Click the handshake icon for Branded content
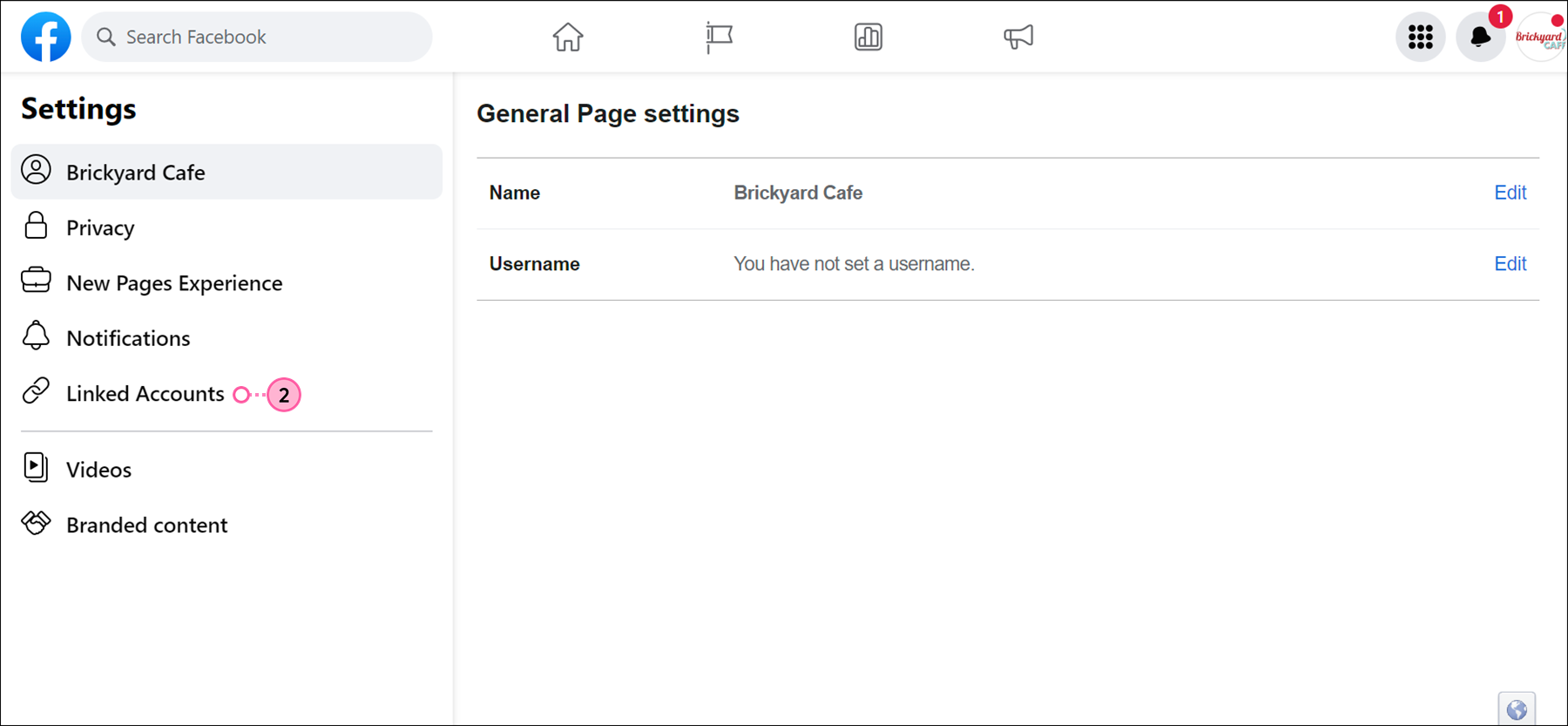This screenshot has height=726, width=1568. (36, 522)
